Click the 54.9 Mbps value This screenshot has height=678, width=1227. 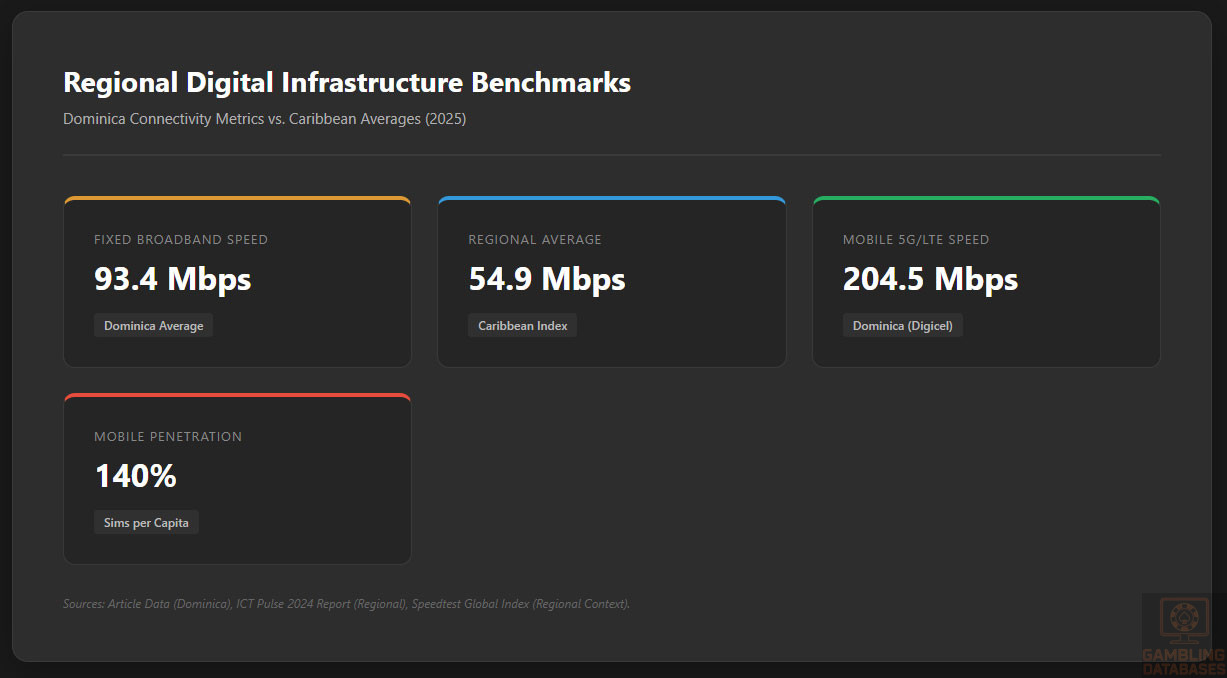click(x=546, y=279)
